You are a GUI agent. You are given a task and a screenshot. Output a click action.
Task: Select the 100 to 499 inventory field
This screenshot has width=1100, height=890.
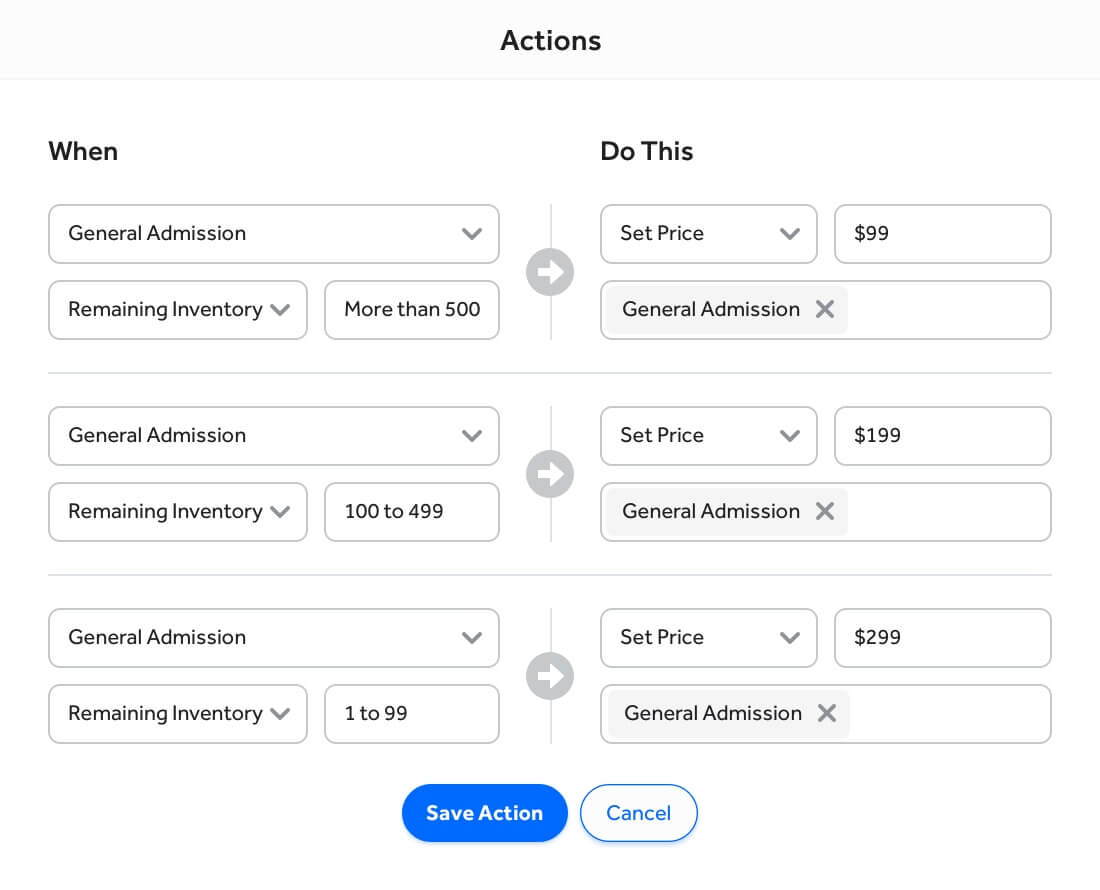coord(411,512)
